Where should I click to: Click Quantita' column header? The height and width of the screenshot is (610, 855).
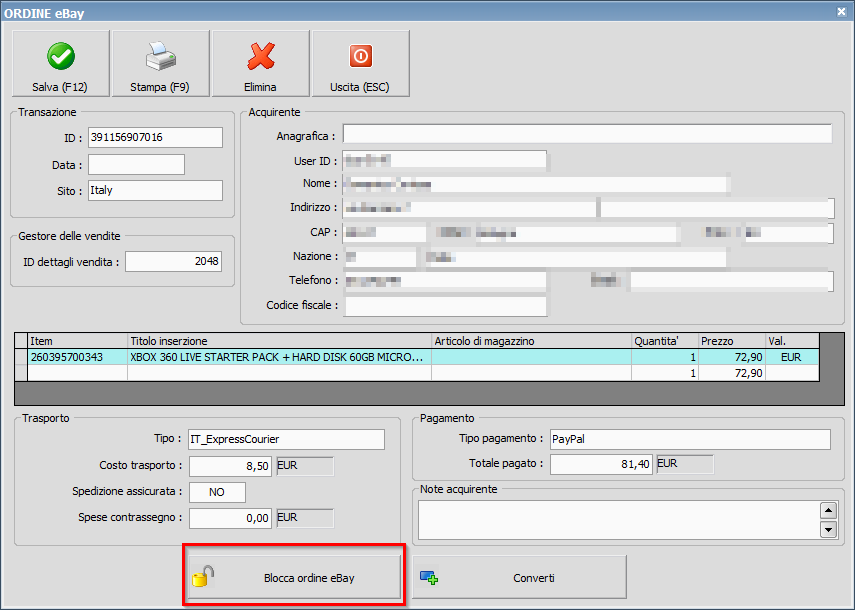(x=665, y=341)
